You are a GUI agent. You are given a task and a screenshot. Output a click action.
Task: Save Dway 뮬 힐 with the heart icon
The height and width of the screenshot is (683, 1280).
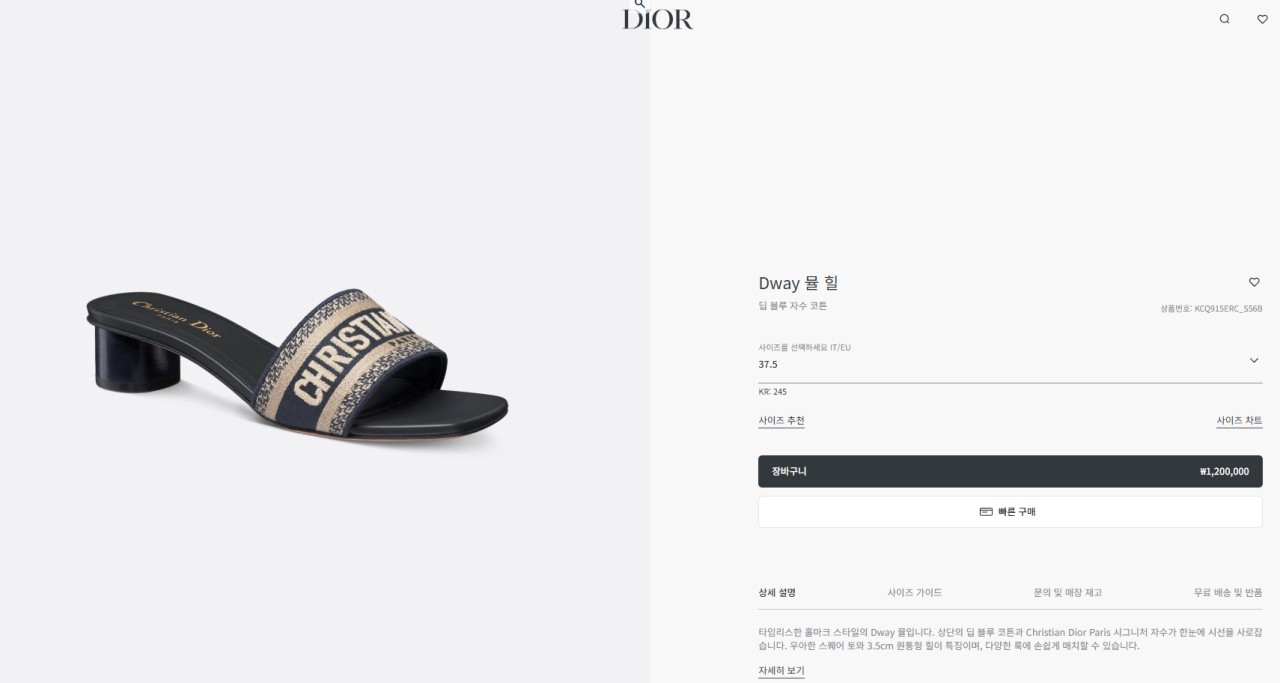point(1254,282)
